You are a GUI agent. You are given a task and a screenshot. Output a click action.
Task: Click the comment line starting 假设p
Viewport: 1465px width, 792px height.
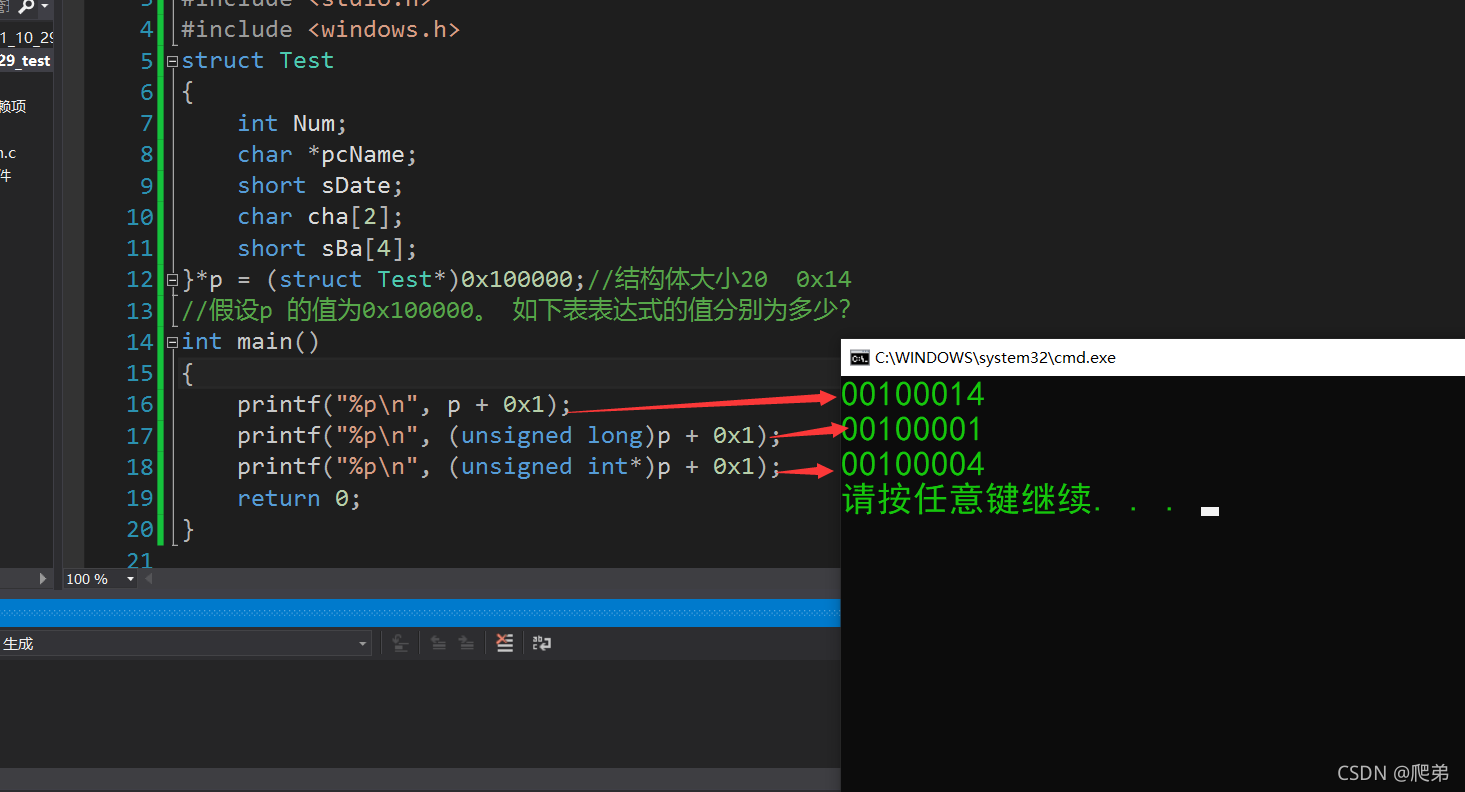(516, 310)
